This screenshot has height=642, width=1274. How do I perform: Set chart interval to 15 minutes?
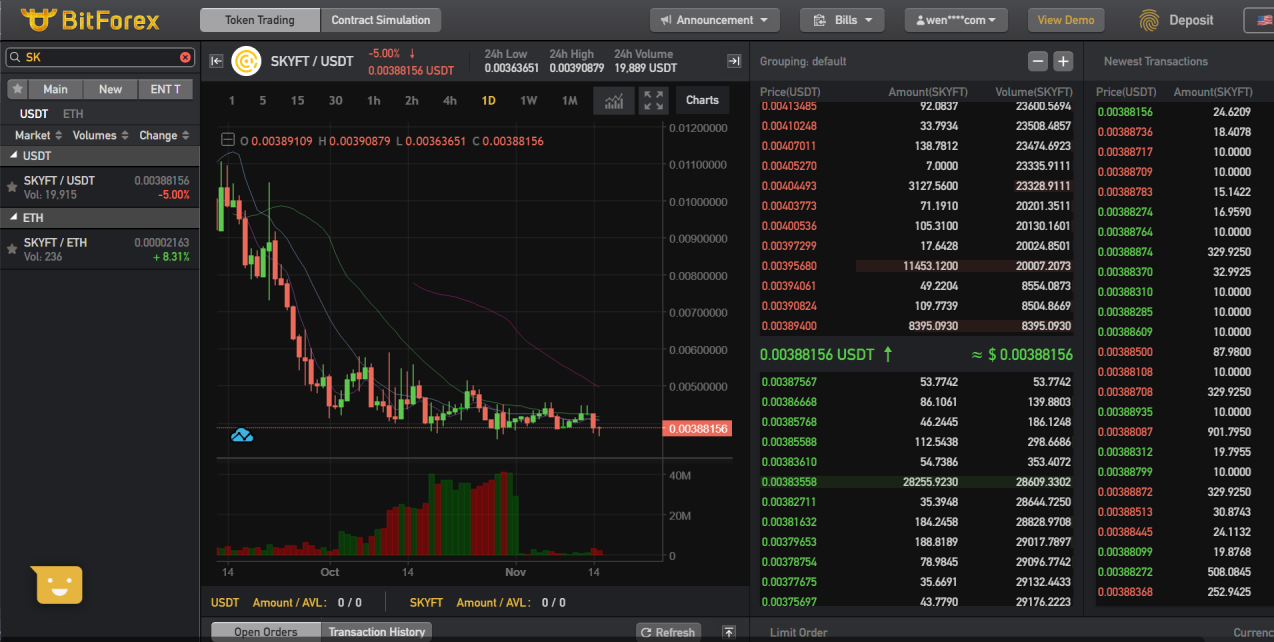pos(297,100)
